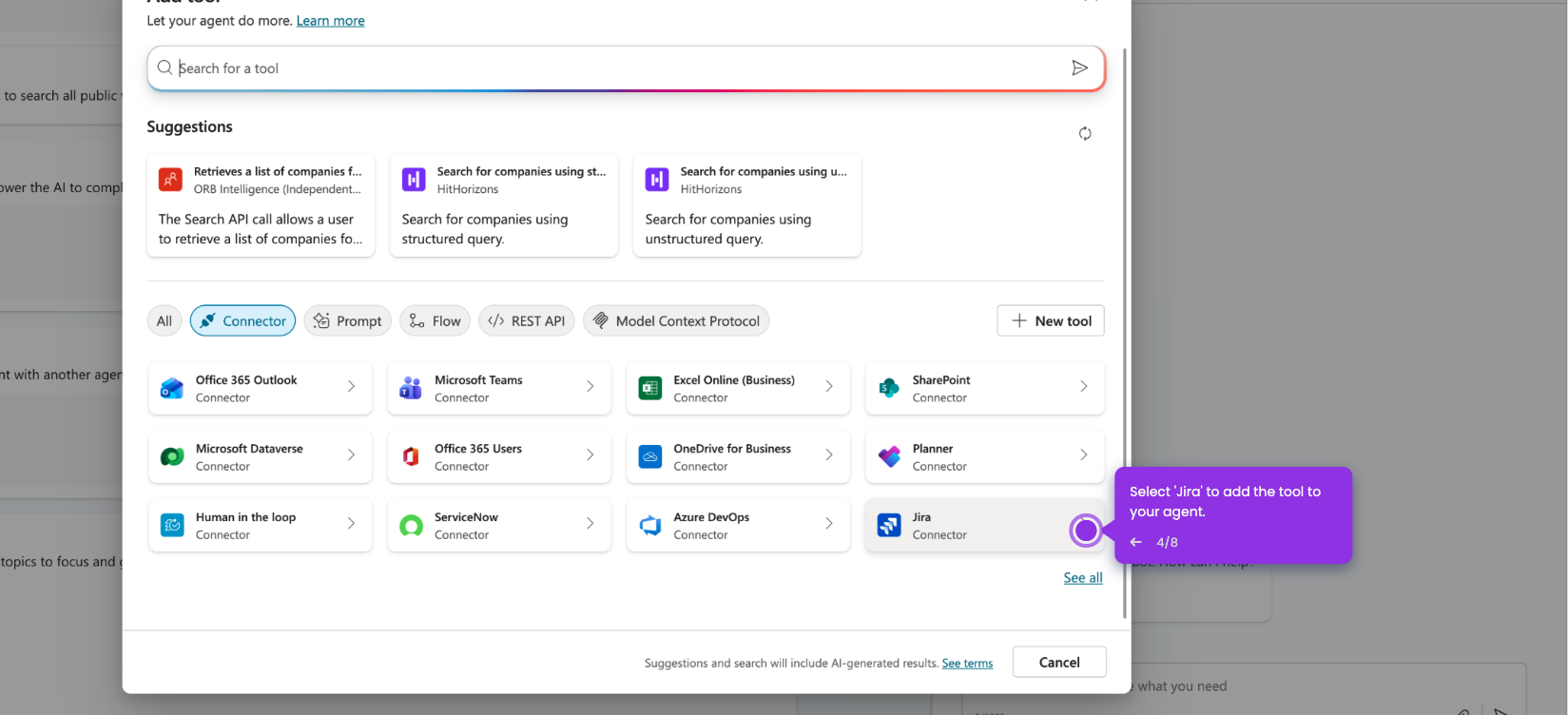
Task: Click the ORB Intelligence suggestion icon
Action: (x=170, y=179)
